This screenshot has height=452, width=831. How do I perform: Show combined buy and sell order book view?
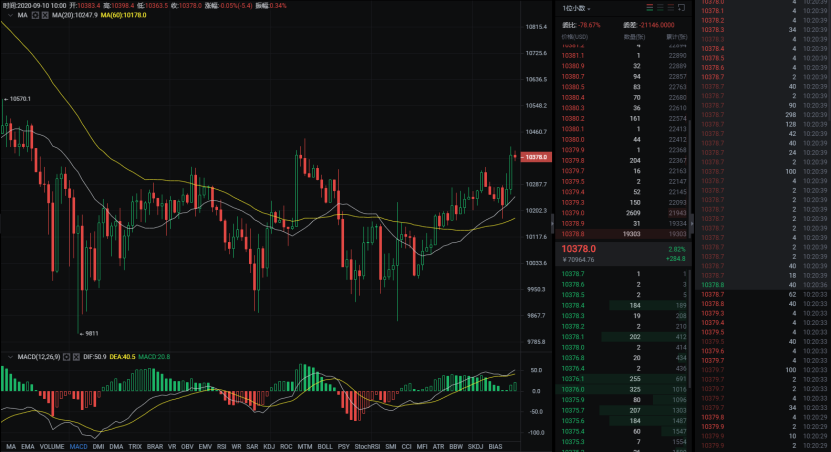click(649, 8)
